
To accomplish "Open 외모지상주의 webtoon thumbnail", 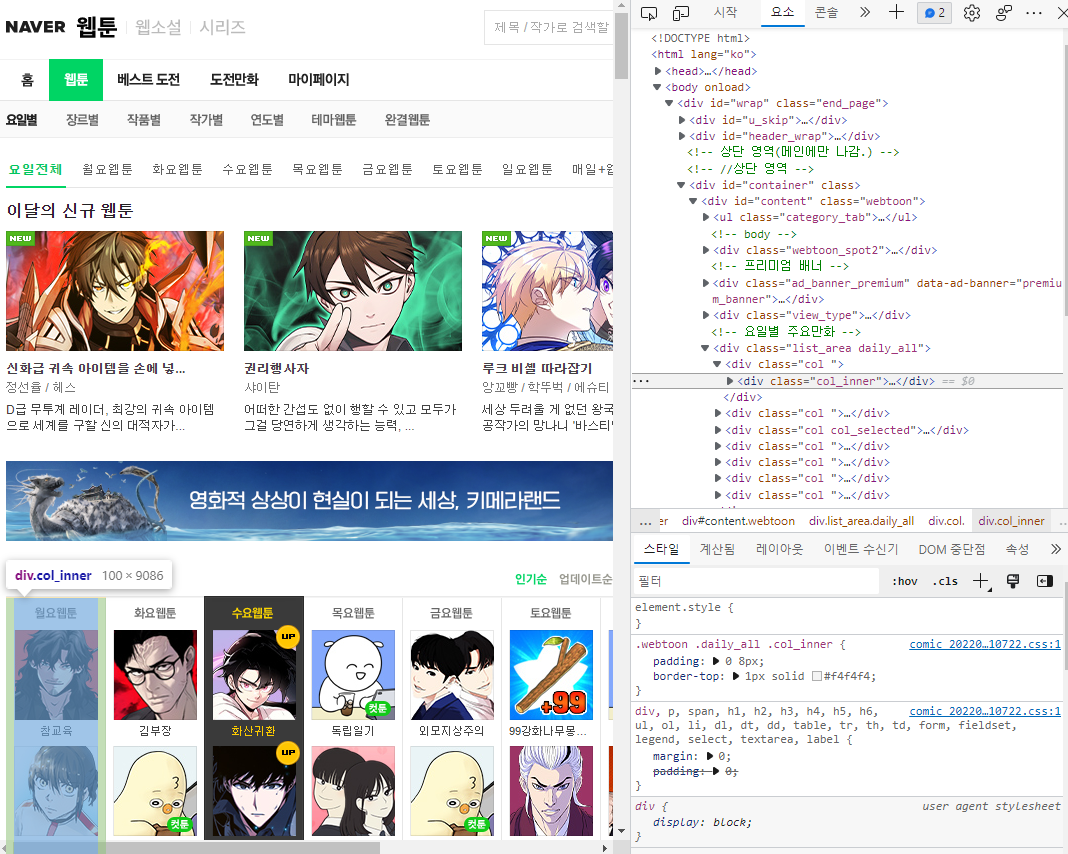I will 452,675.
